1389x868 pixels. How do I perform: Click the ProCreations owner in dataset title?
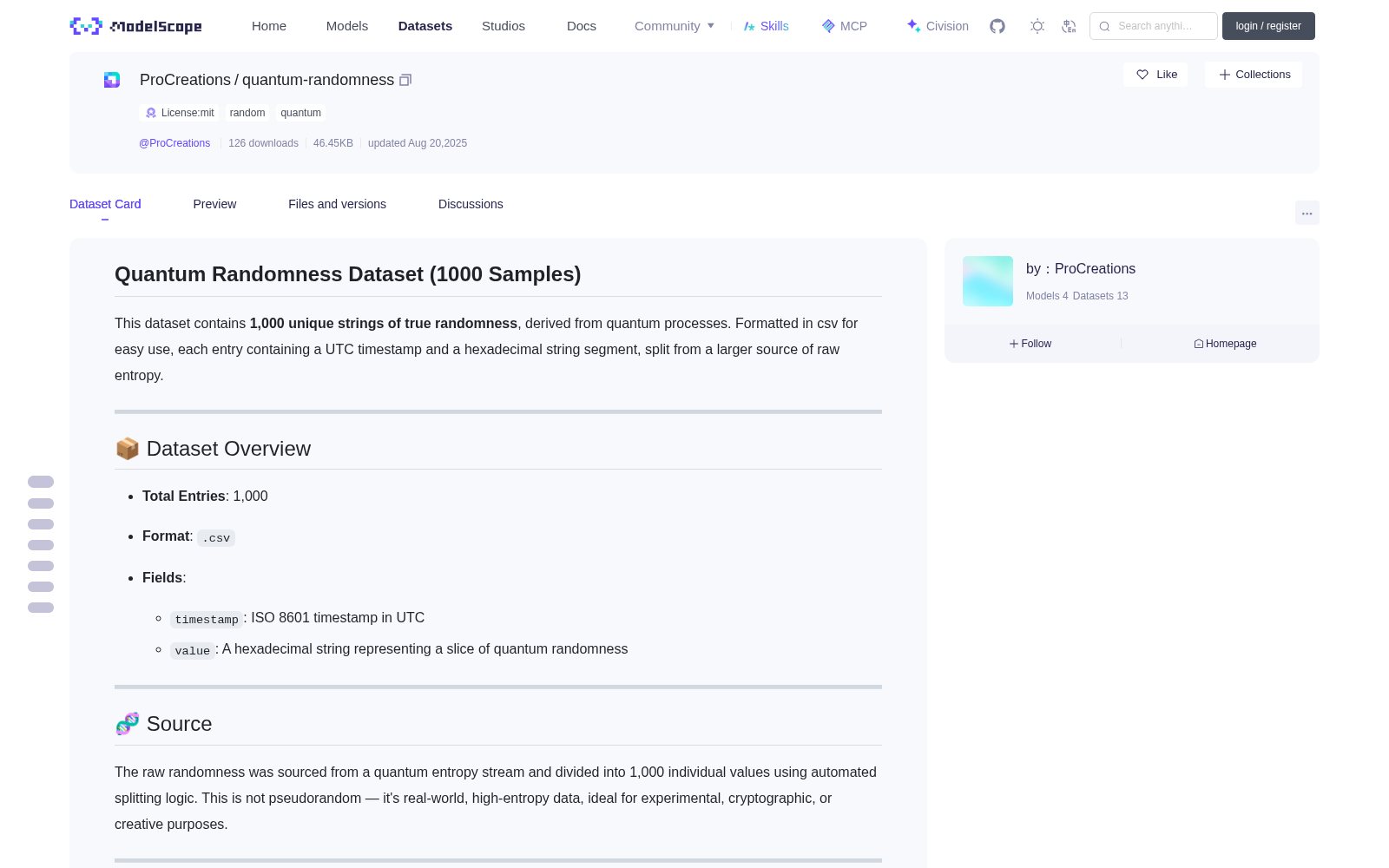point(185,80)
